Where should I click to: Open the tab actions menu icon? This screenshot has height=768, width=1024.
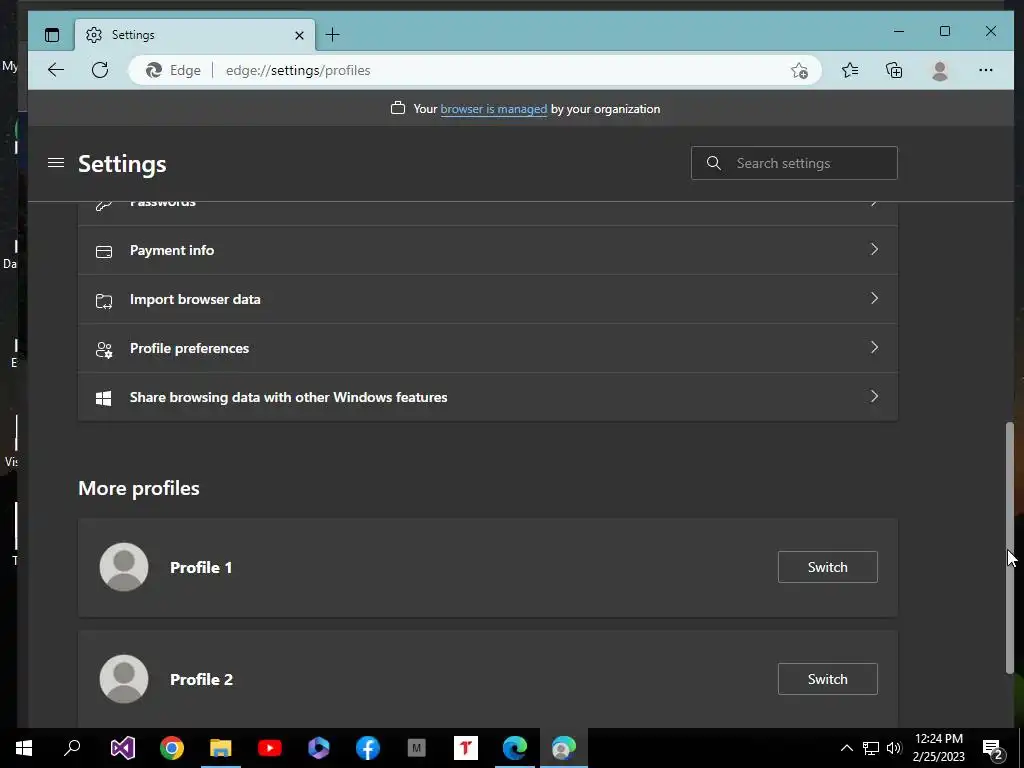coord(52,35)
